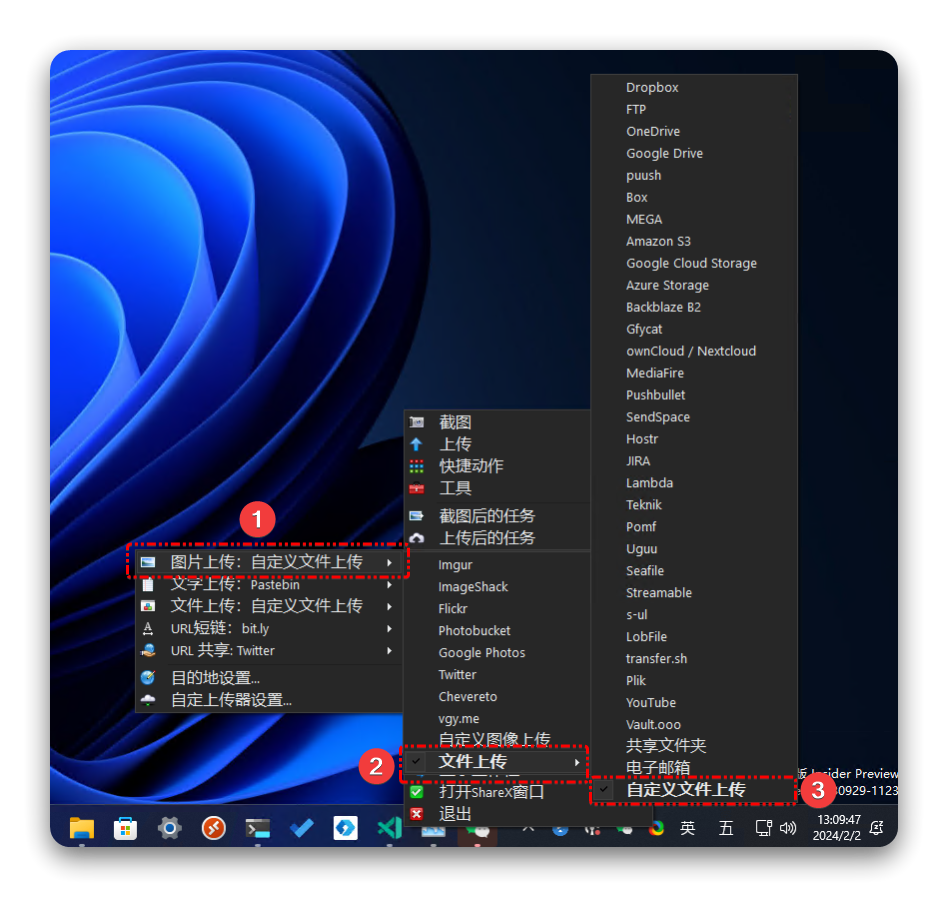Choose Azure Storage uploader
This screenshot has width=948, height=897.
pos(667,285)
